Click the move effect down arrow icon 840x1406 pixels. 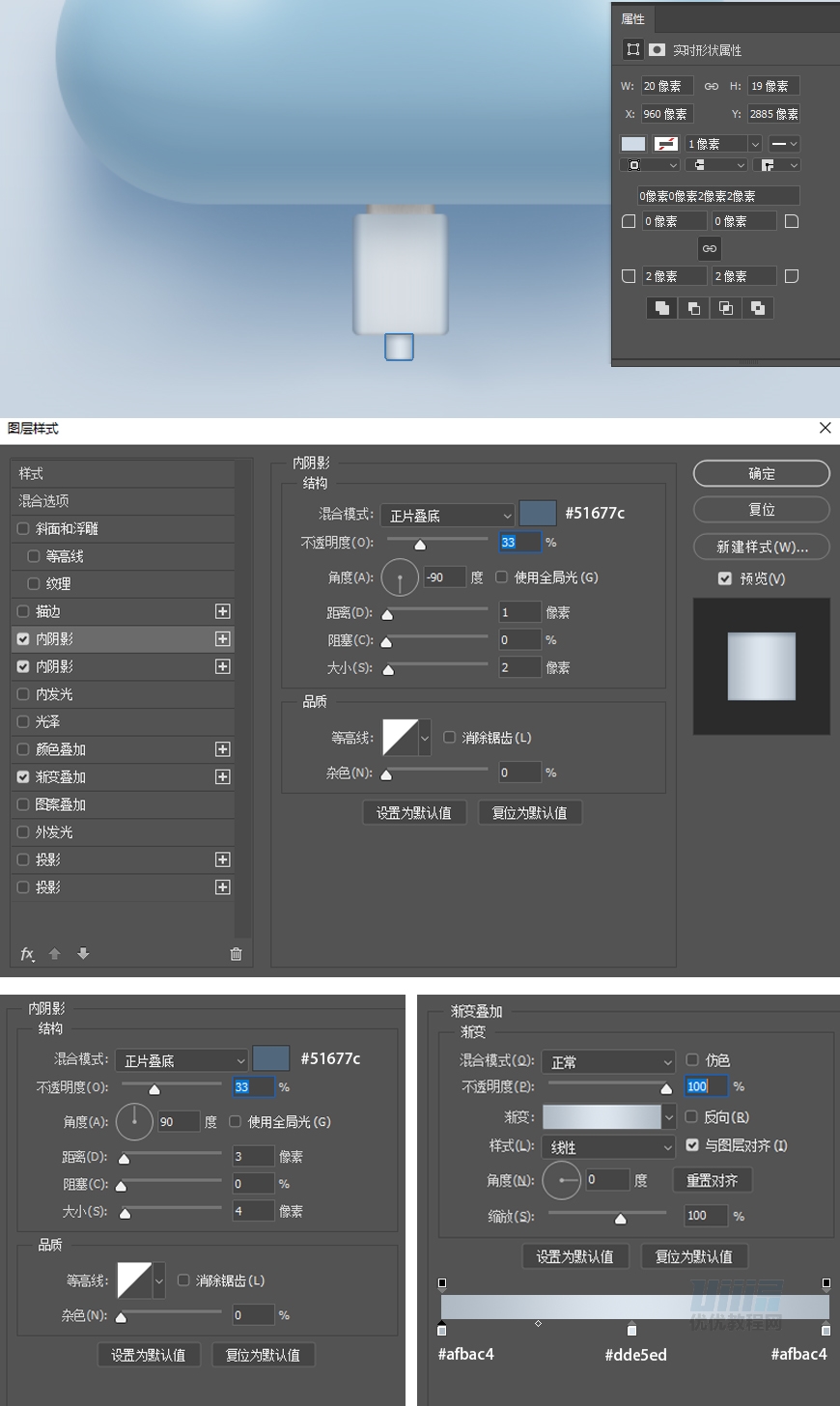[x=83, y=954]
